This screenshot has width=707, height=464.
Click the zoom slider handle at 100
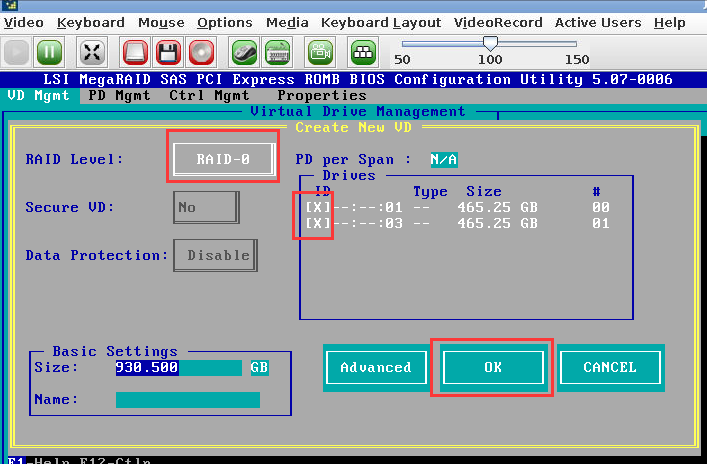[x=490, y=43]
